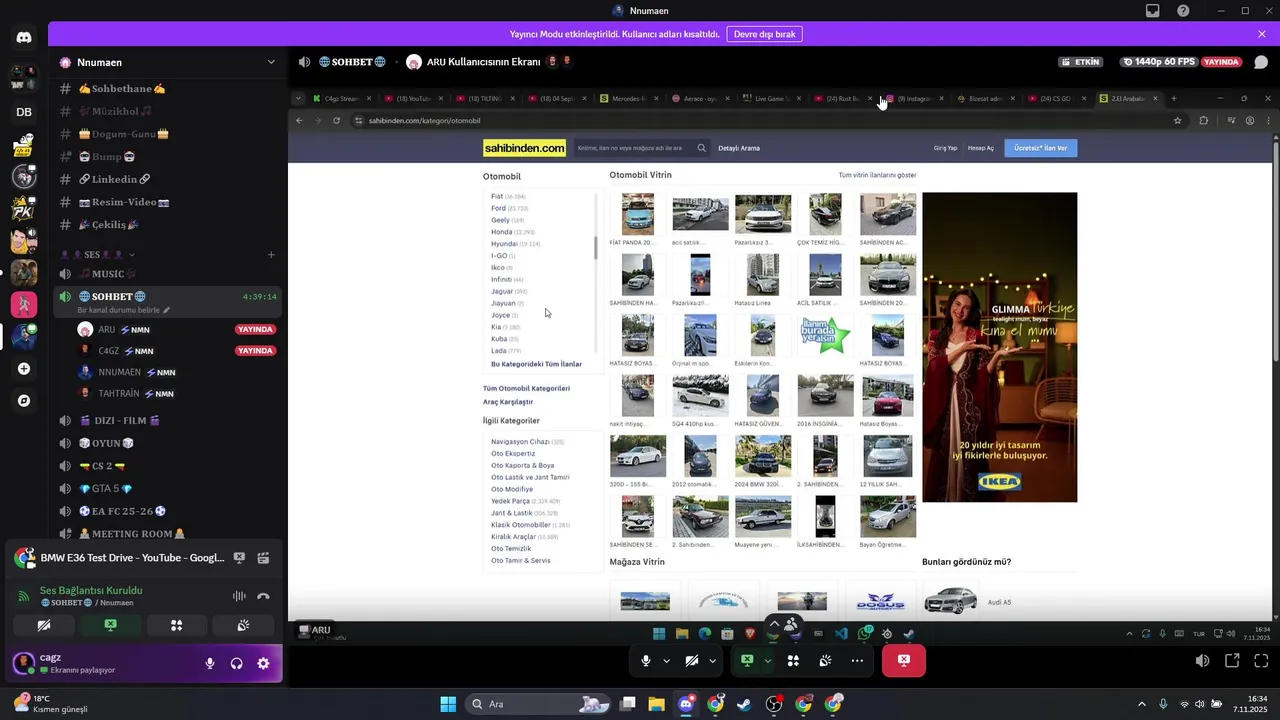
Task: Turn on camera in bottom call controls
Action: click(x=692, y=661)
